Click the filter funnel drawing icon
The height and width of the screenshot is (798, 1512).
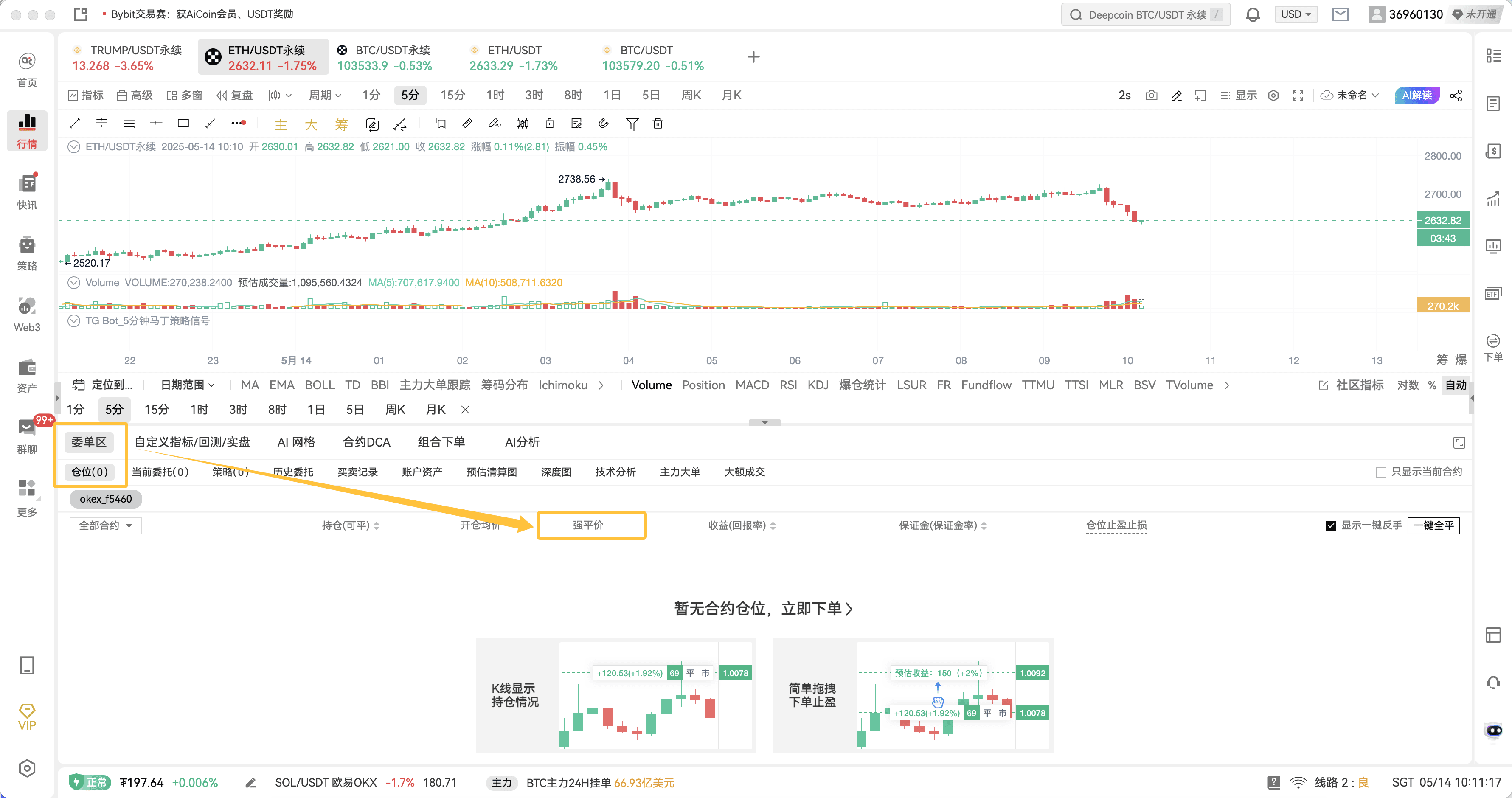(x=632, y=123)
